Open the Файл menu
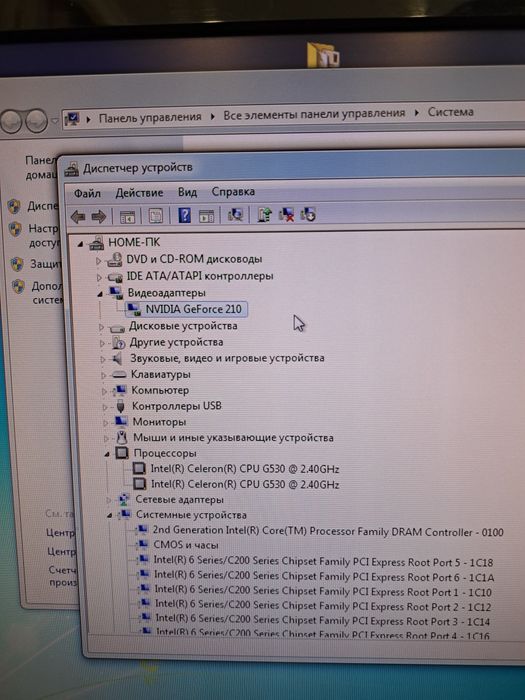The image size is (525, 700). coord(87,193)
